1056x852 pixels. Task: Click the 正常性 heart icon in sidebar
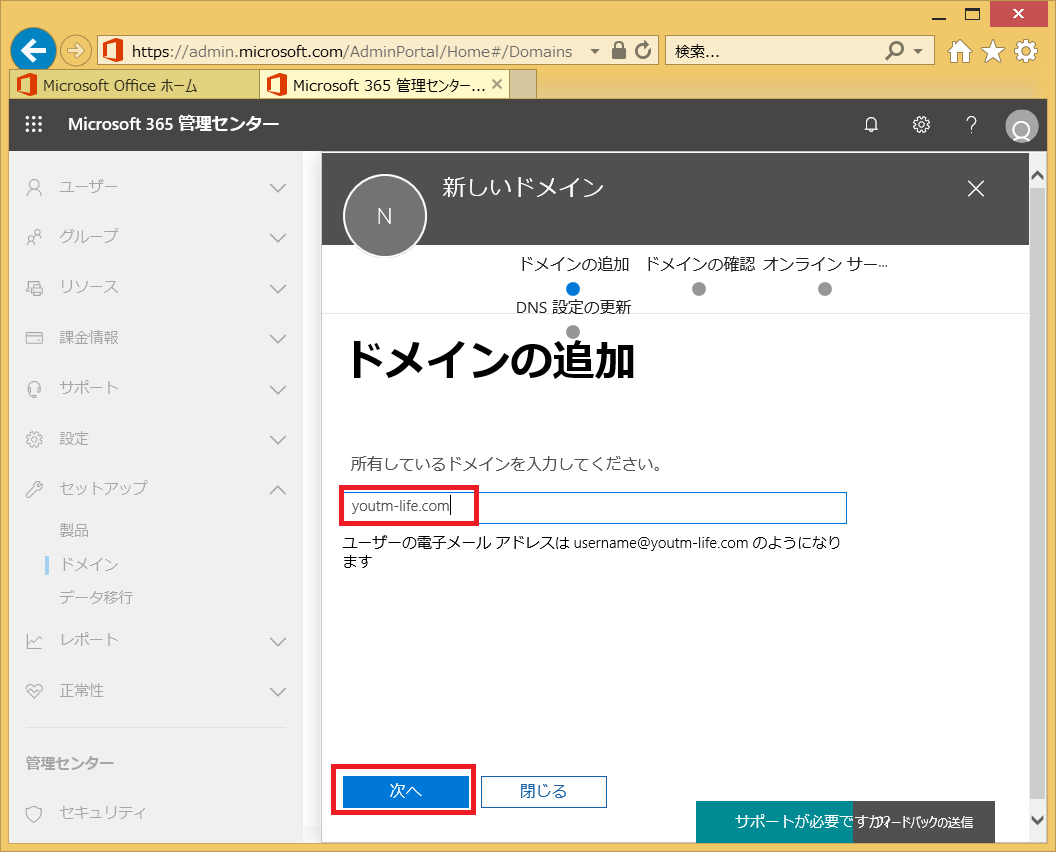click(x=34, y=692)
